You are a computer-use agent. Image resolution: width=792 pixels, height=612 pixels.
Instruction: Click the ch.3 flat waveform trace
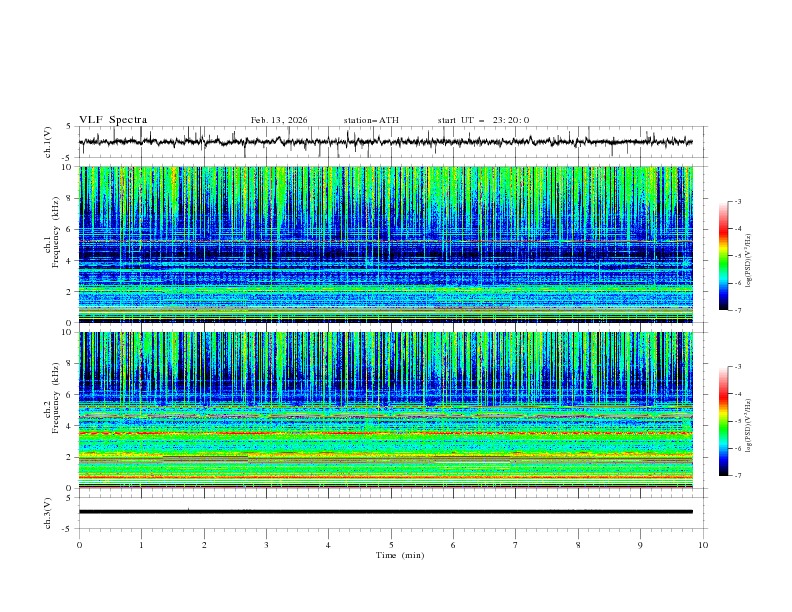click(385, 512)
